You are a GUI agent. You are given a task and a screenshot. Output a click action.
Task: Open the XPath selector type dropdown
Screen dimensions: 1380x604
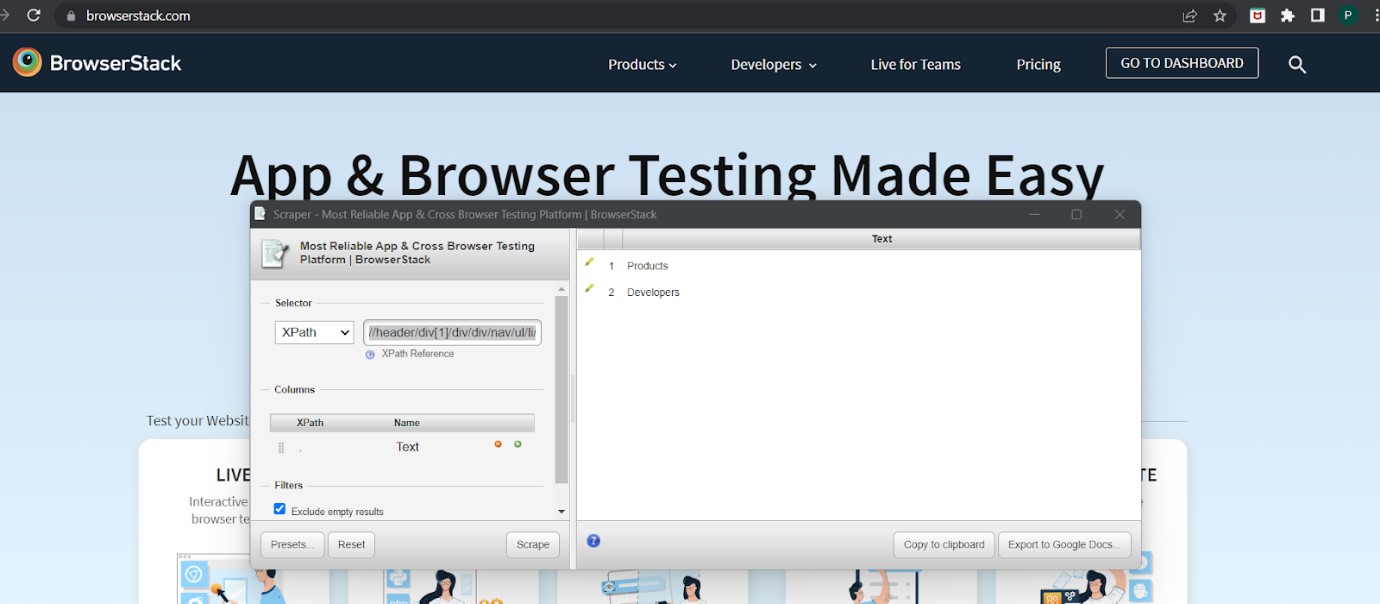pyautogui.click(x=314, y=332)
